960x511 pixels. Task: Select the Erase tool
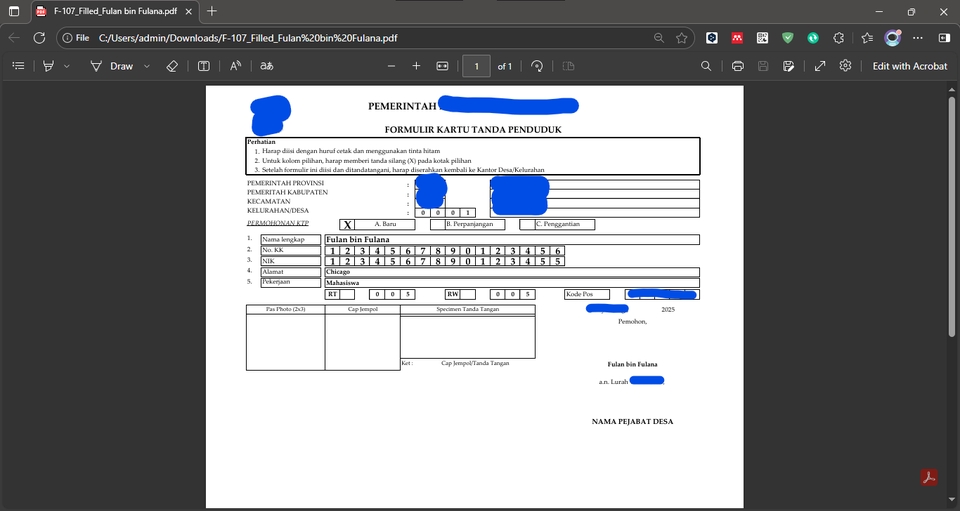[172, 66]
